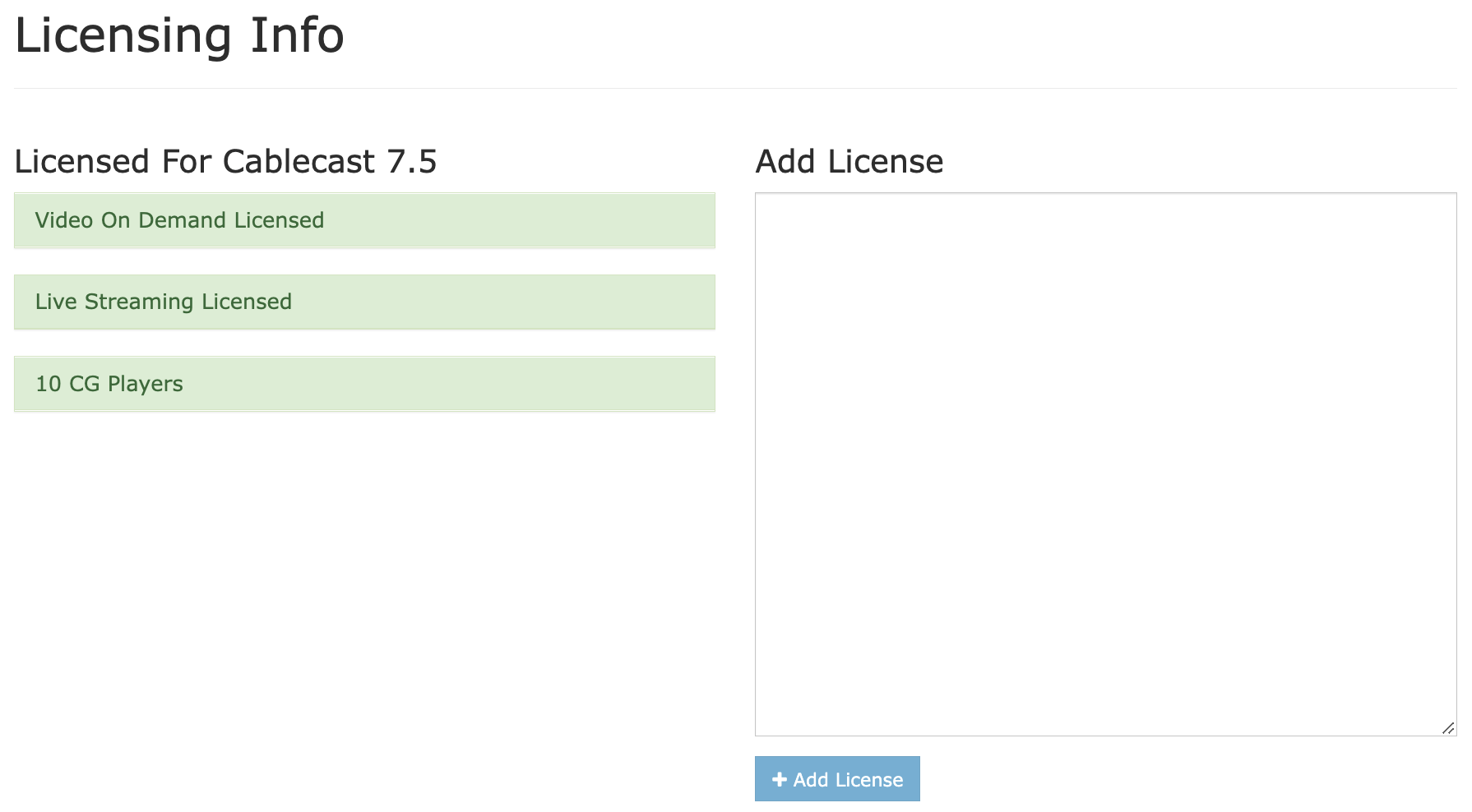Click the word Video in the first banner

tap(63, 220)
